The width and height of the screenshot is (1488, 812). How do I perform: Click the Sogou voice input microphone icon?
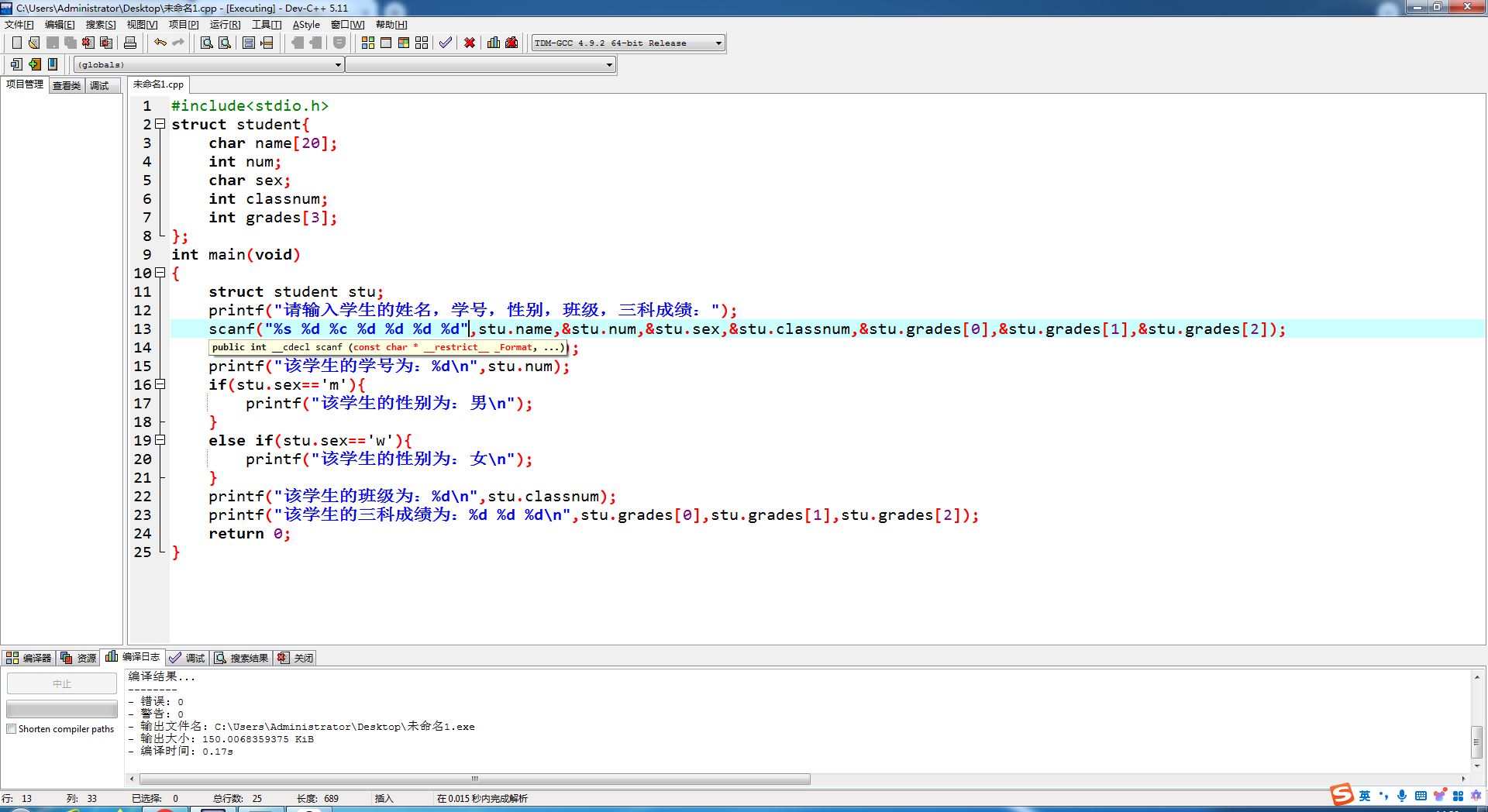pyautogui.click(x=1402, y=796)
